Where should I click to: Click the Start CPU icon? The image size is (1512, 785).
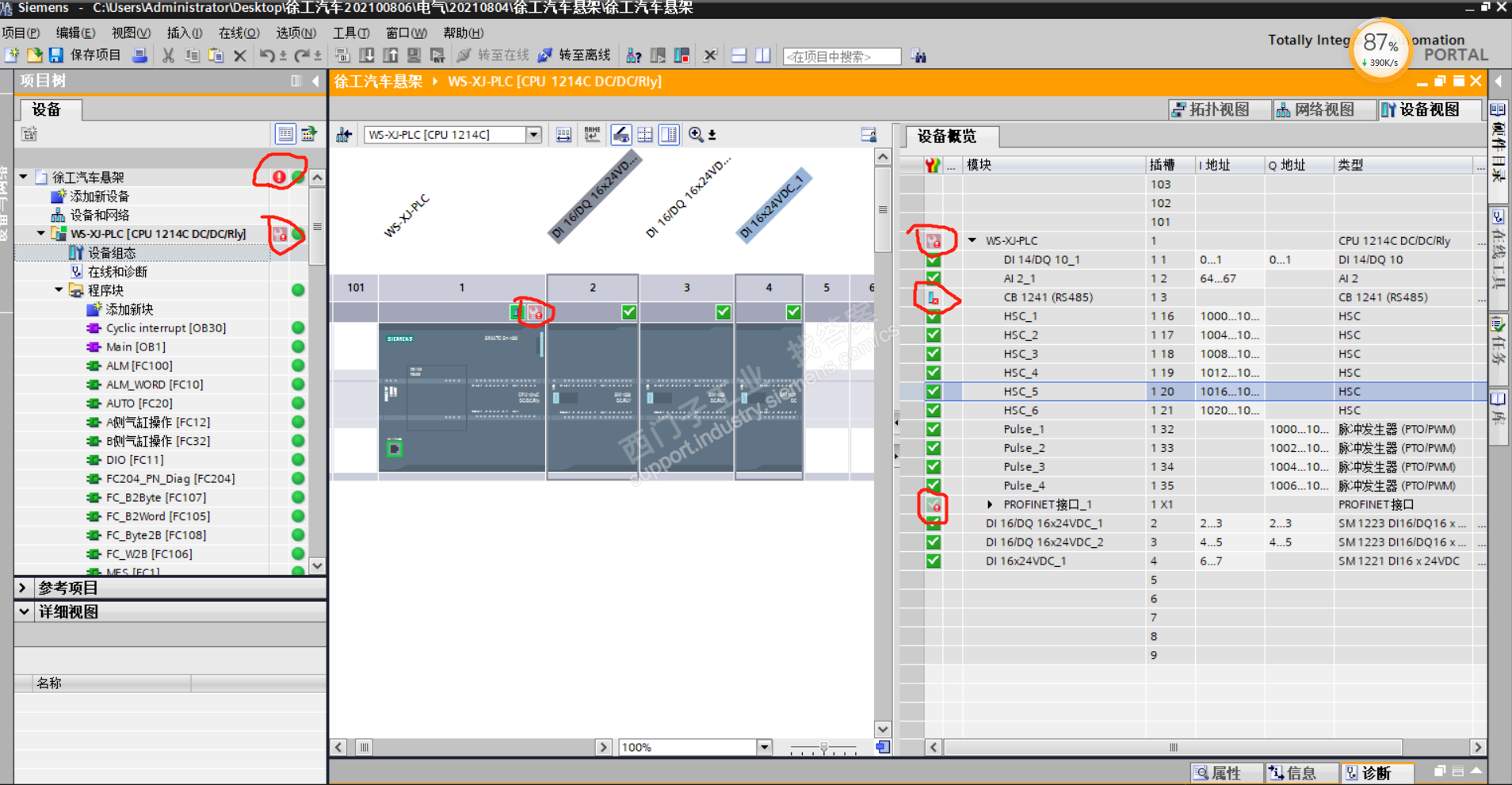658,56
